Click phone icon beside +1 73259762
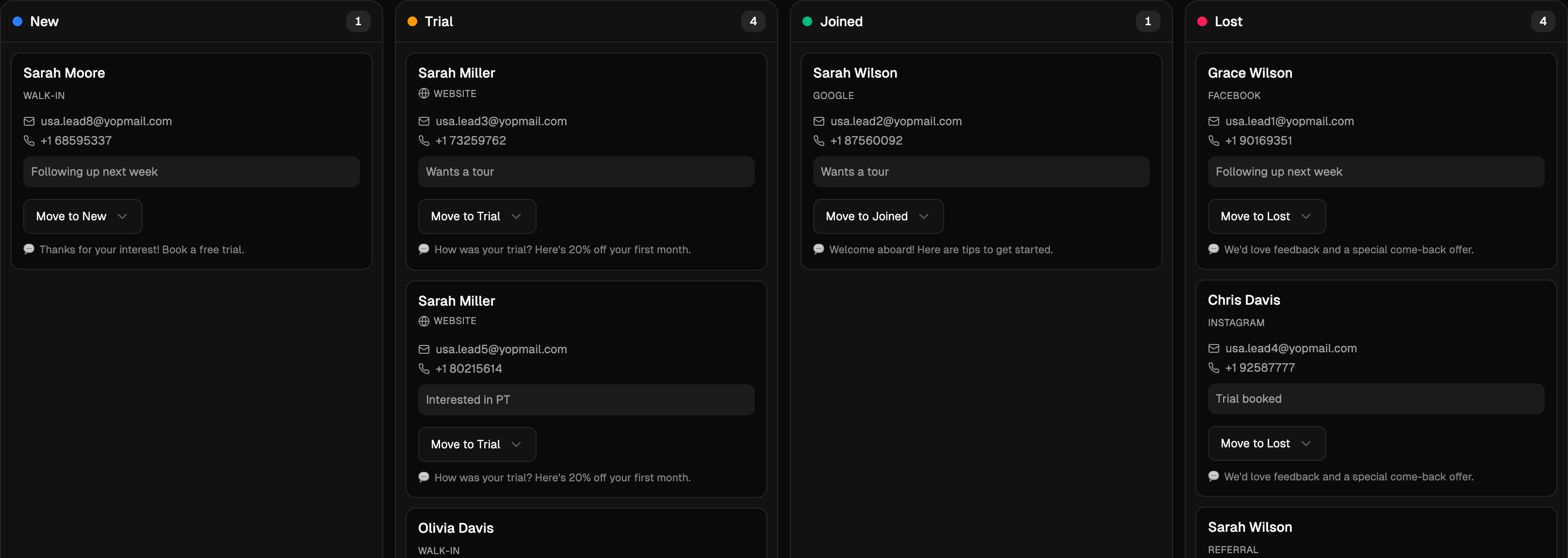This screenshot has height=558, width=1568. [x=424, y=141]
